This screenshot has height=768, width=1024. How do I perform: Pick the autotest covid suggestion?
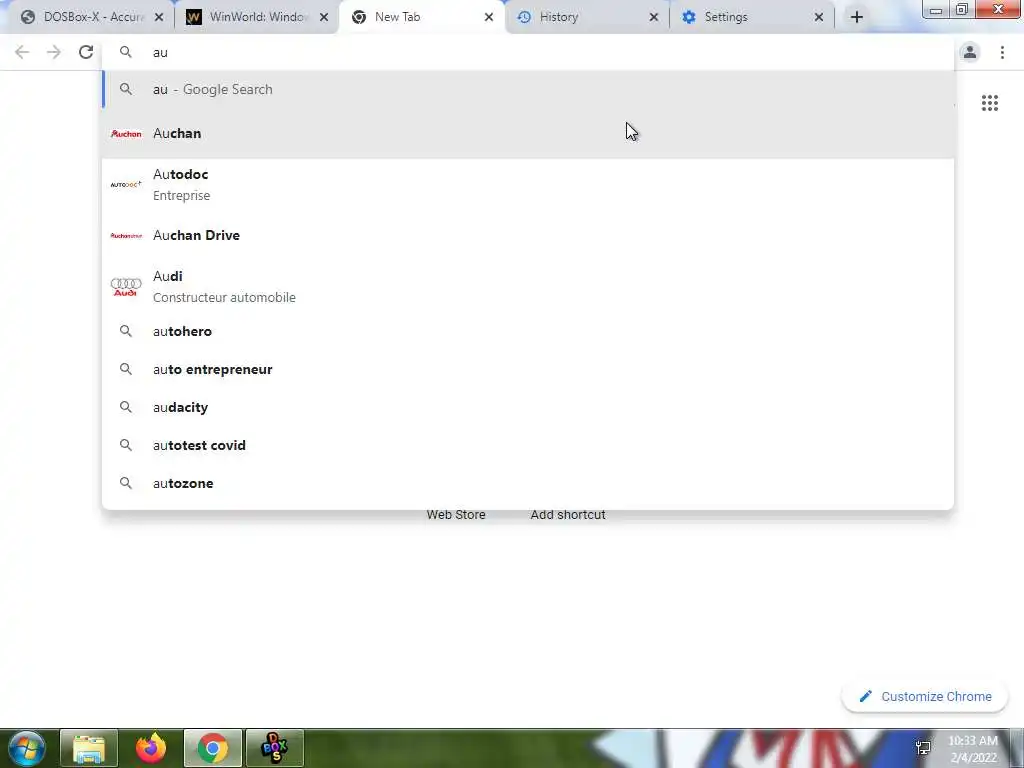pos(528,445)
